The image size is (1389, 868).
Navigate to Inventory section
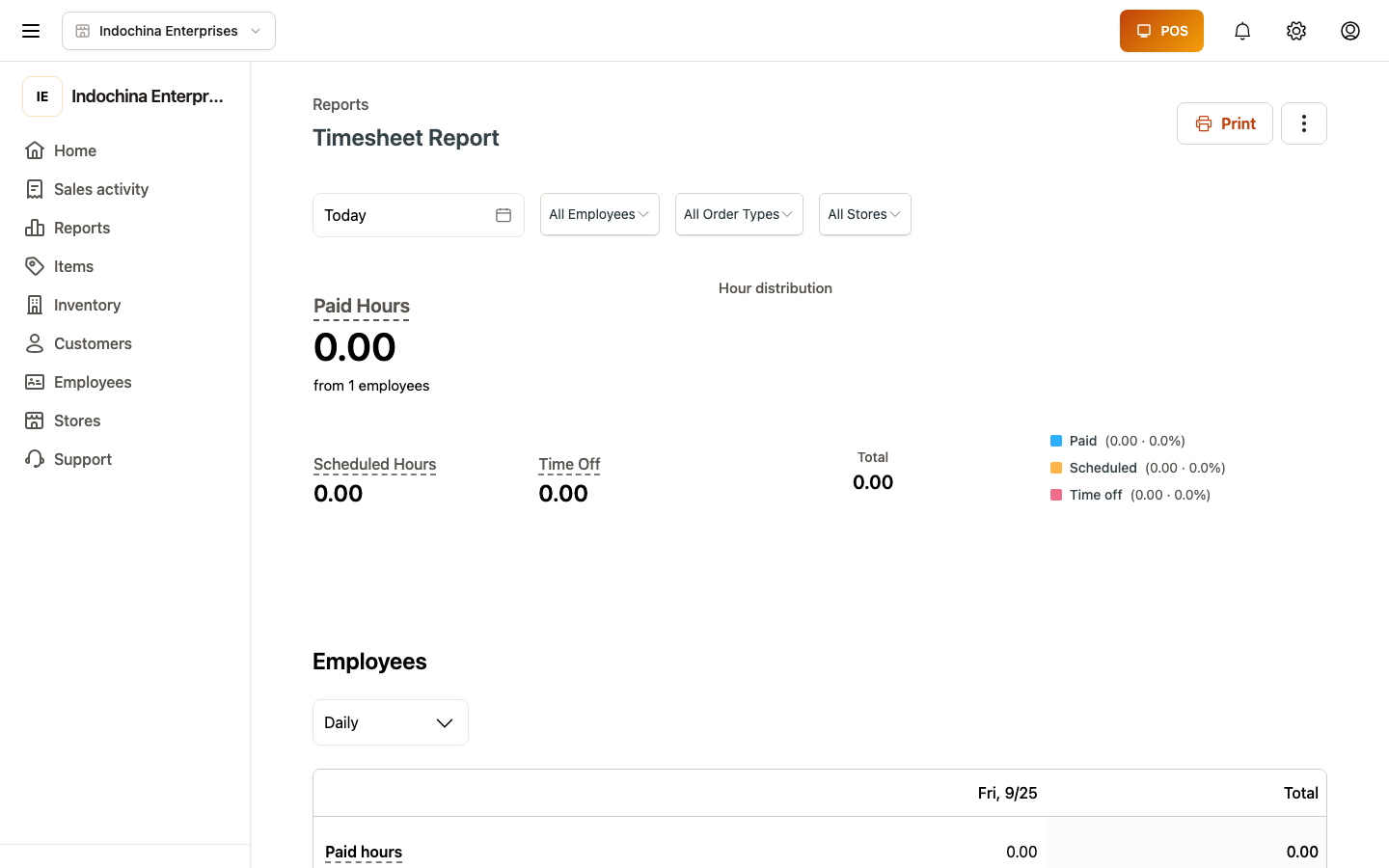(x=88, y=305)
